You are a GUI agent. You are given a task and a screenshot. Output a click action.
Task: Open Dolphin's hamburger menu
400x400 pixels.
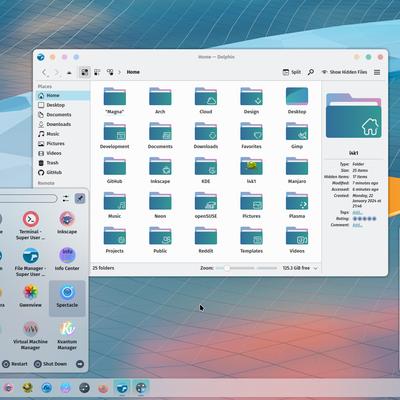377,72
